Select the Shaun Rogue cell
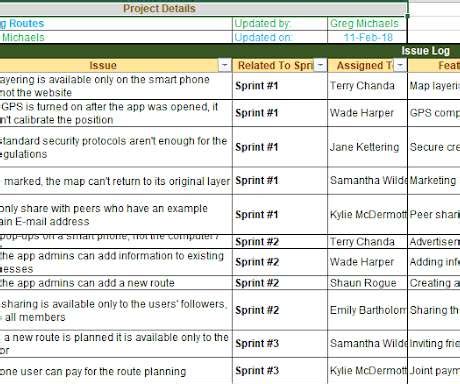The width and height of the screenshot is (460, 384). [367, 283]
